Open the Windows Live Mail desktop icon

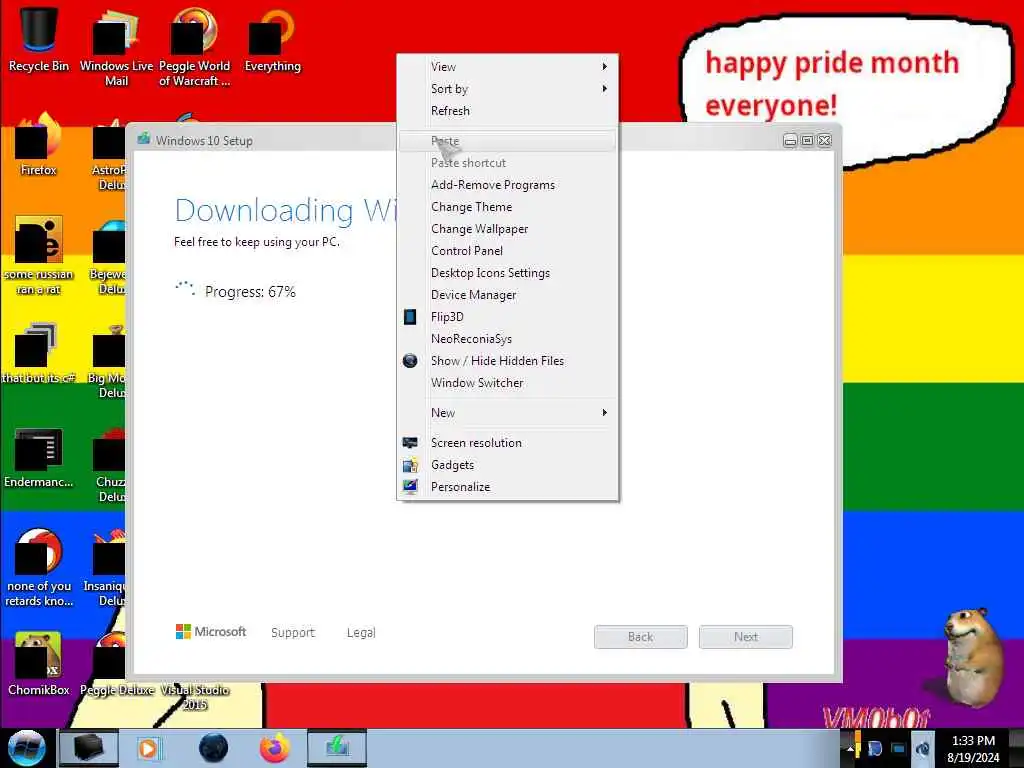tap(116, 46)
